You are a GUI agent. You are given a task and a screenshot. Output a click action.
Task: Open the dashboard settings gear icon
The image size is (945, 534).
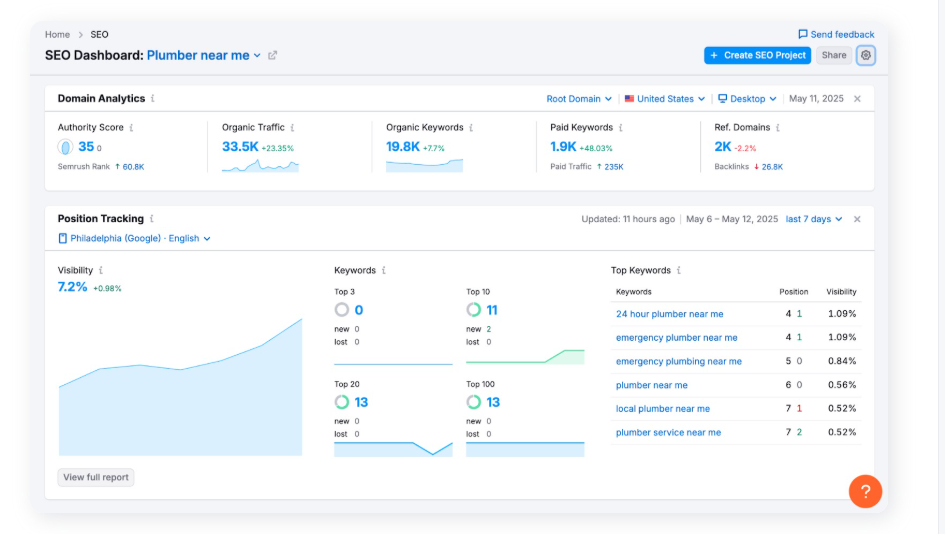pos(865,55)
